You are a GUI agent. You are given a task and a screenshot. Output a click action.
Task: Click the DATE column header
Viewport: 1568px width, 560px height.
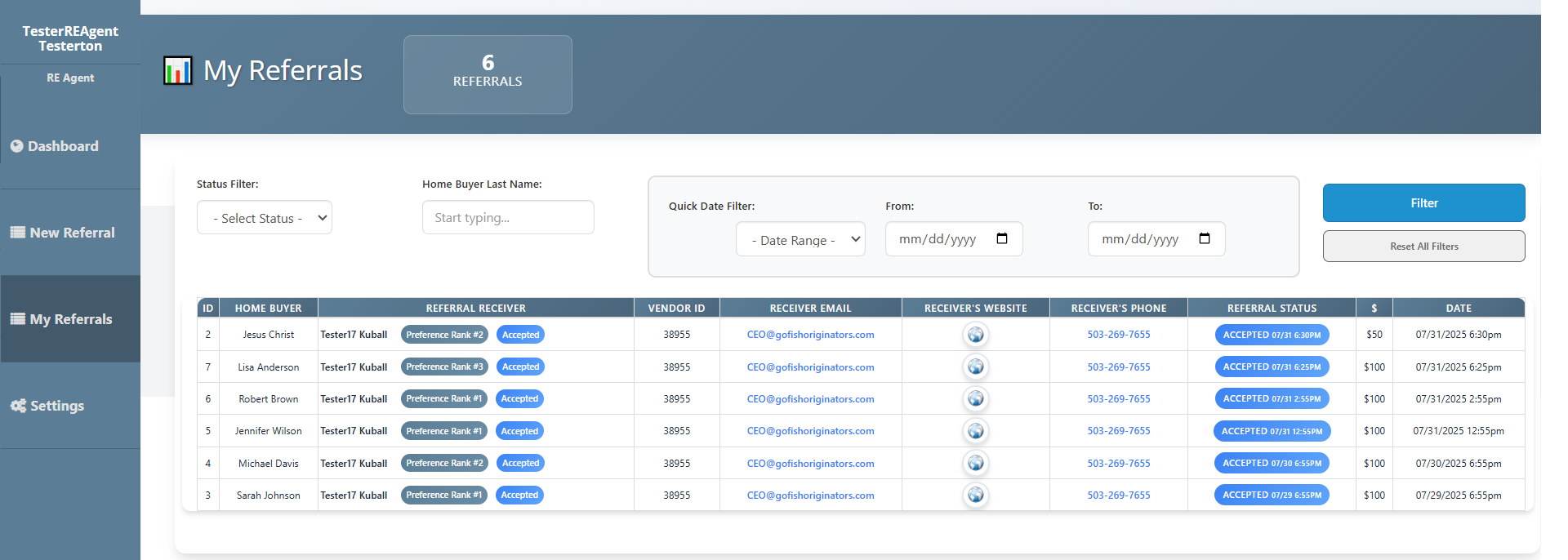pyautogui.click(x=1459, y=309)
